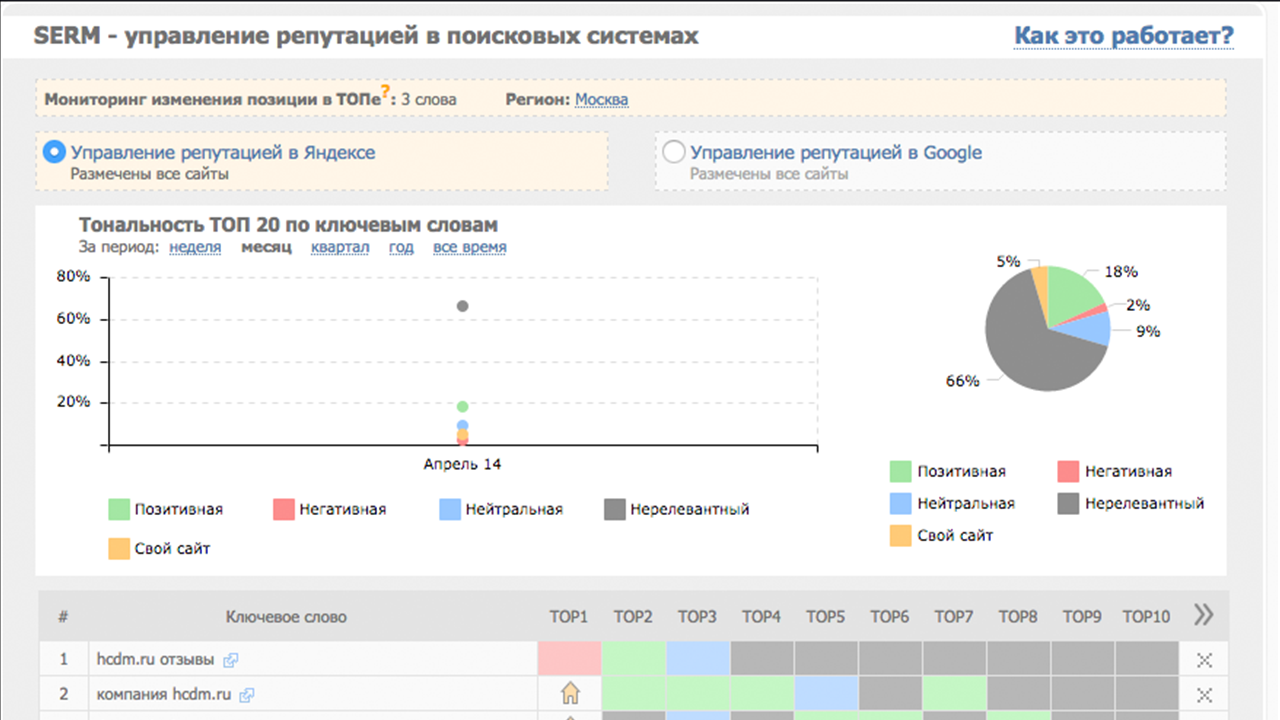Screen dimensions: 1280x720
Task: Open external link icon beside hcdm.ru отзывы
Action: point(231,660)
